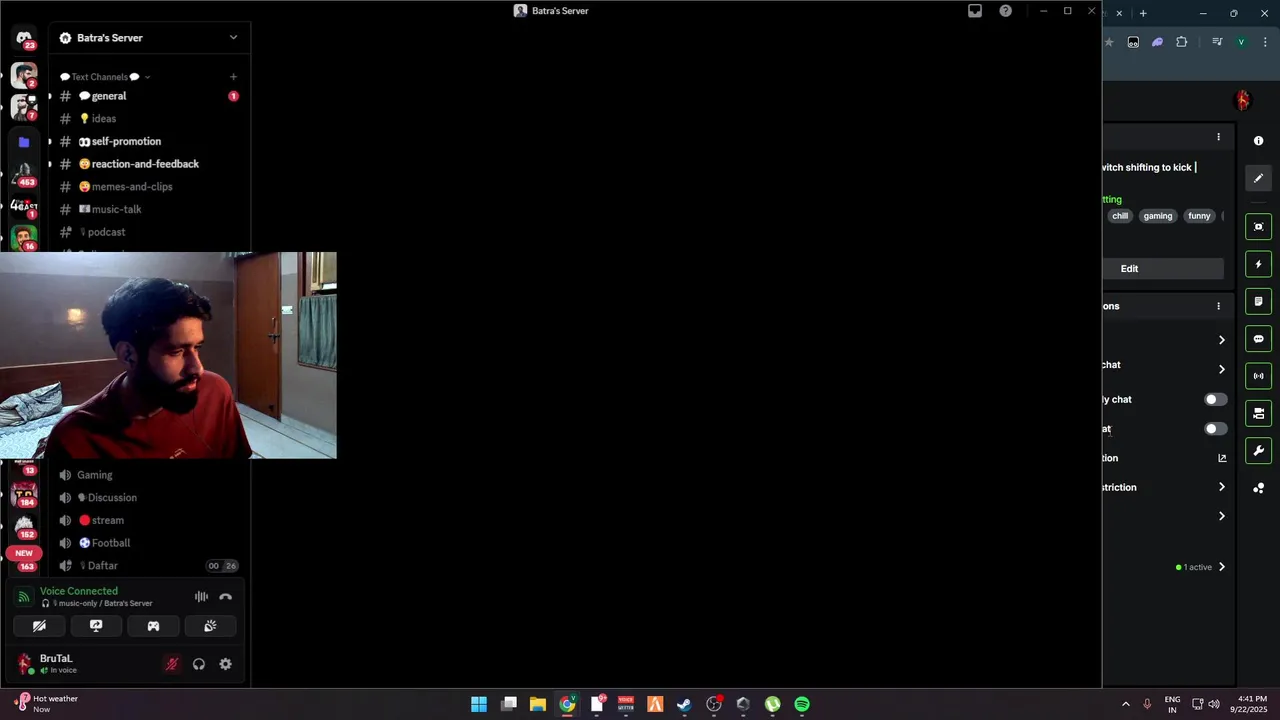Open voice connection quality signal icon

pos(25,597)
